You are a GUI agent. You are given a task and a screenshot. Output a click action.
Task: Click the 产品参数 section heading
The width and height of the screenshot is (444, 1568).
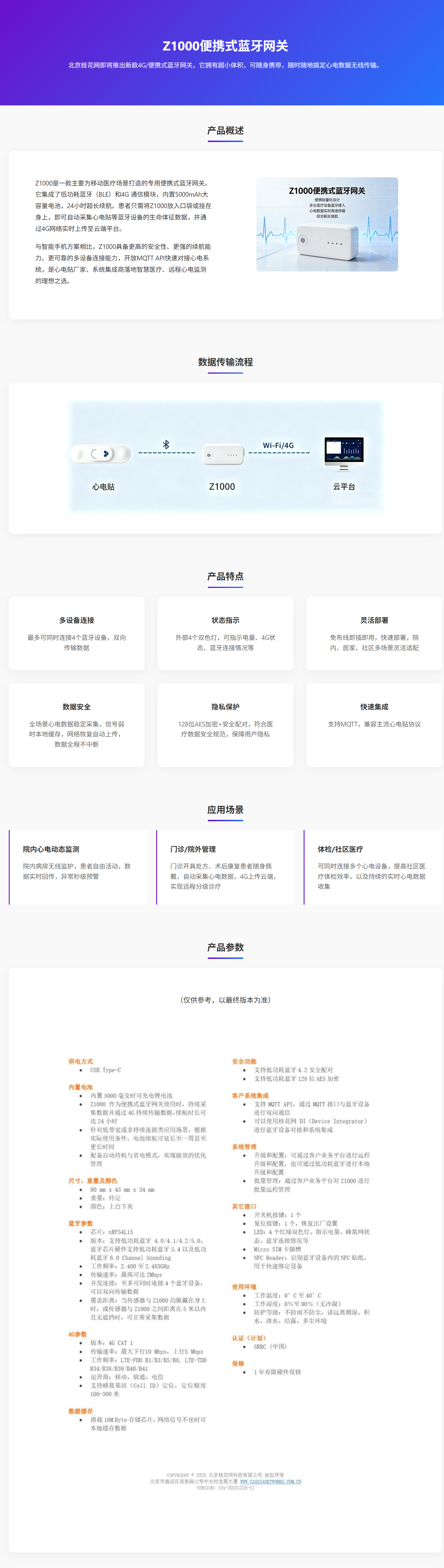point(225,947)
